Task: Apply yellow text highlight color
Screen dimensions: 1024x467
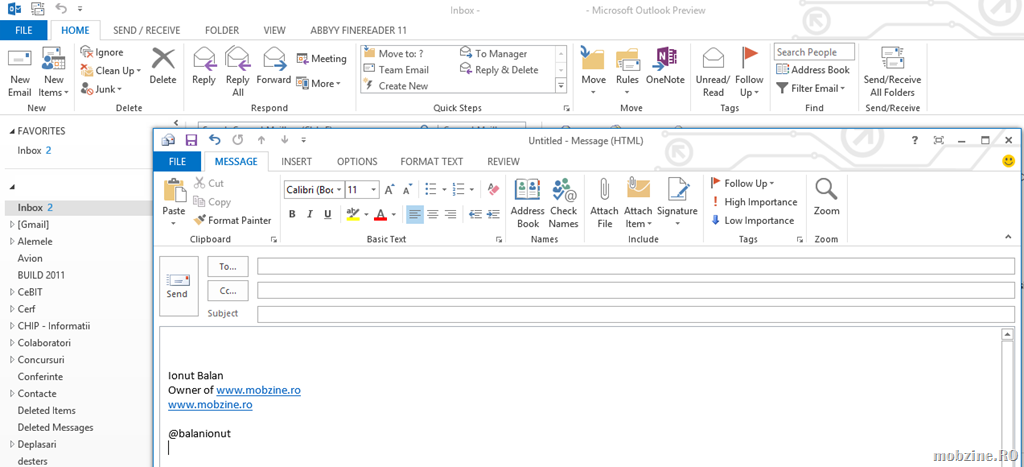Action: (353, 214)
